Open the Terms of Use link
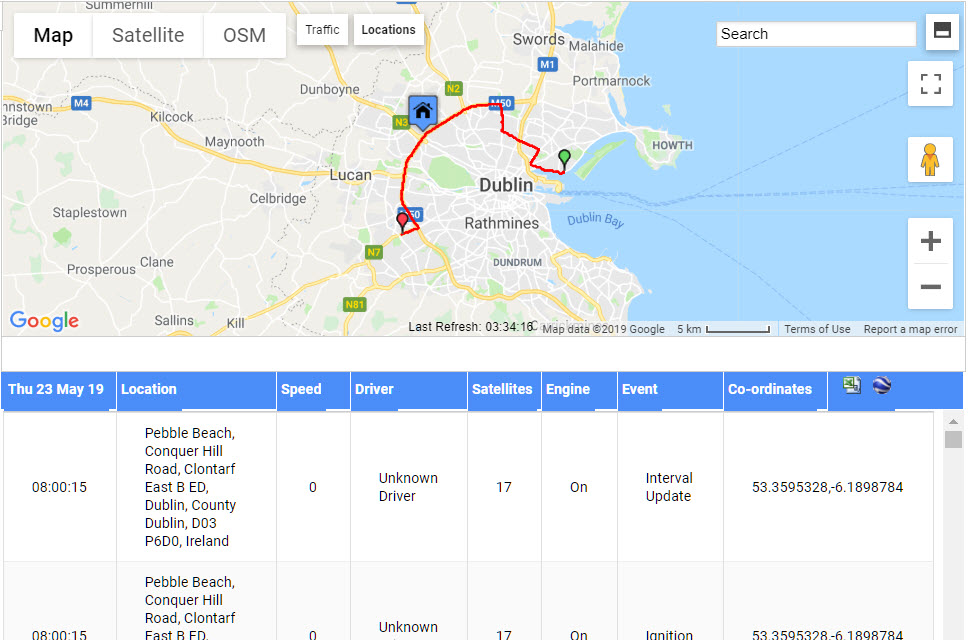This screenshot has height=640, width=969. (x=817, y=329)
